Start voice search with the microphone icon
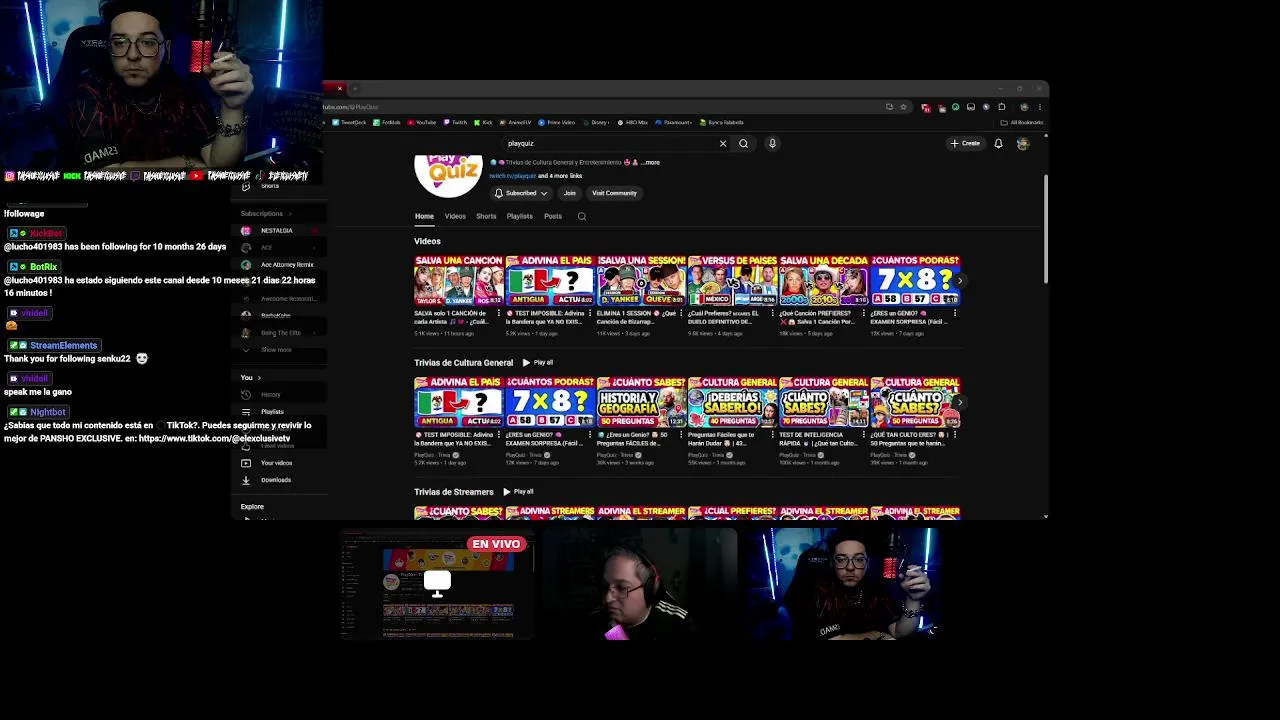Screen dimensions: 1280x720 [772, 143]
